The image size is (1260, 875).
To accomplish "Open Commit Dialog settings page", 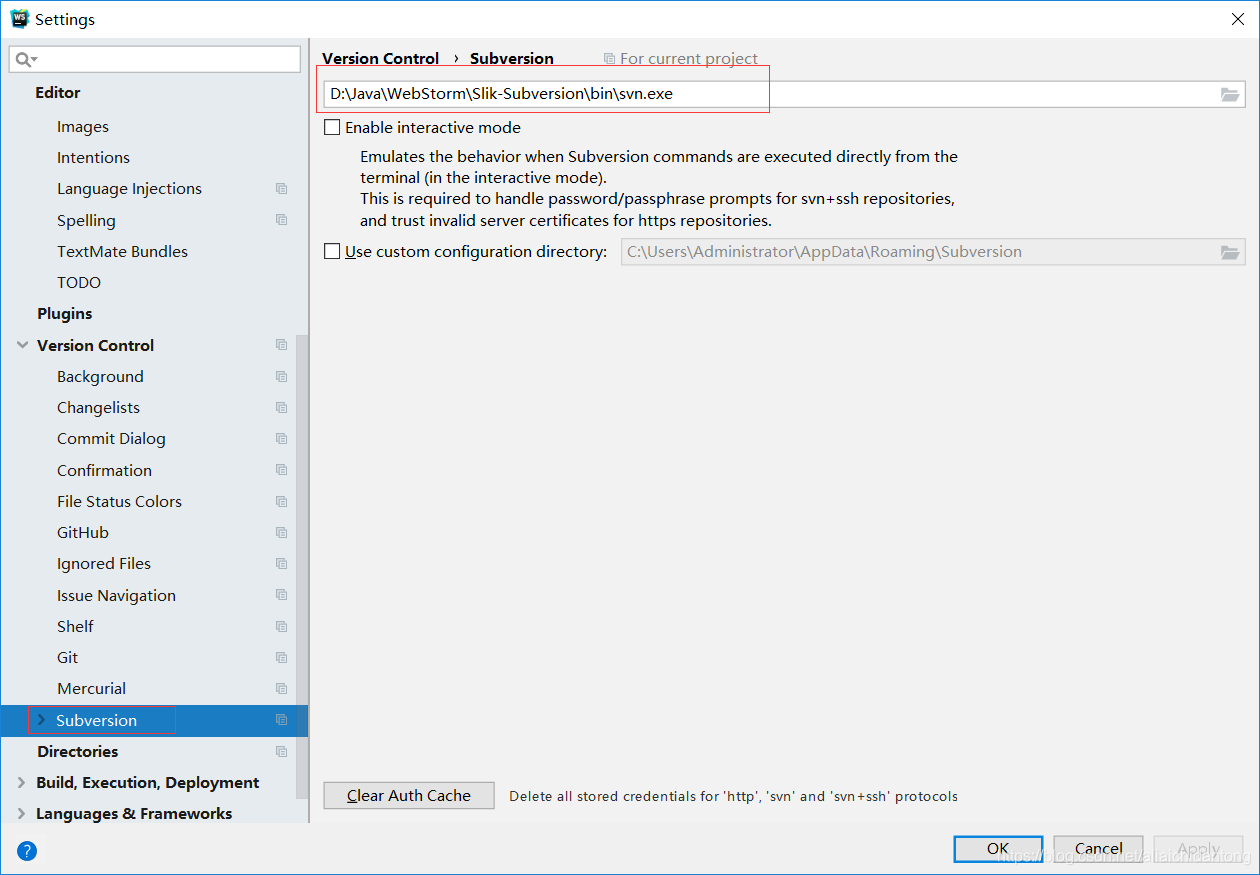I will (111, 439).
